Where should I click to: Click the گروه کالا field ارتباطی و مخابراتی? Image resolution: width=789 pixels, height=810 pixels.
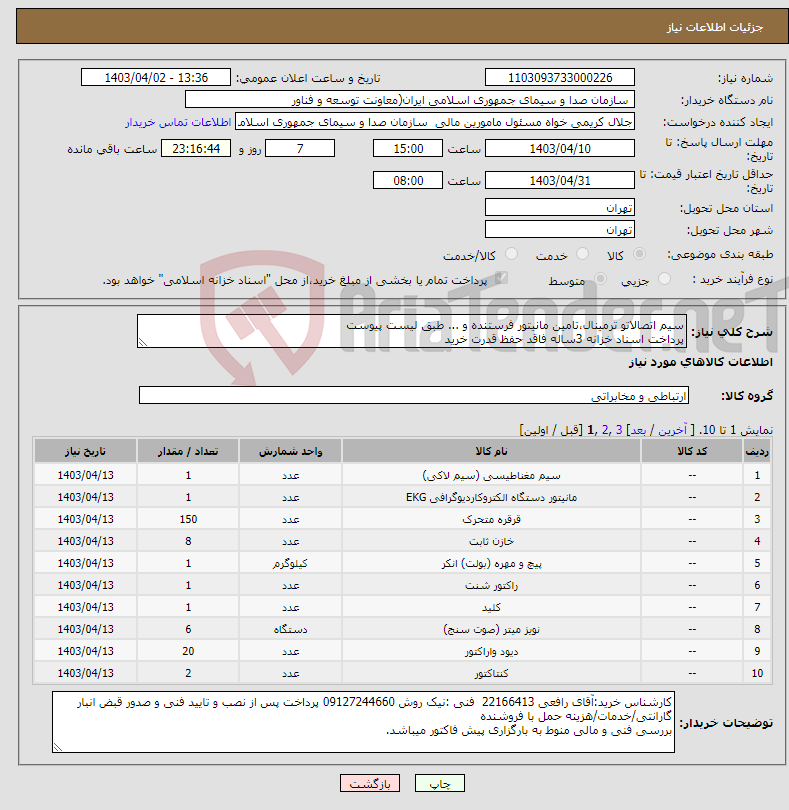(x=414, y=396)
